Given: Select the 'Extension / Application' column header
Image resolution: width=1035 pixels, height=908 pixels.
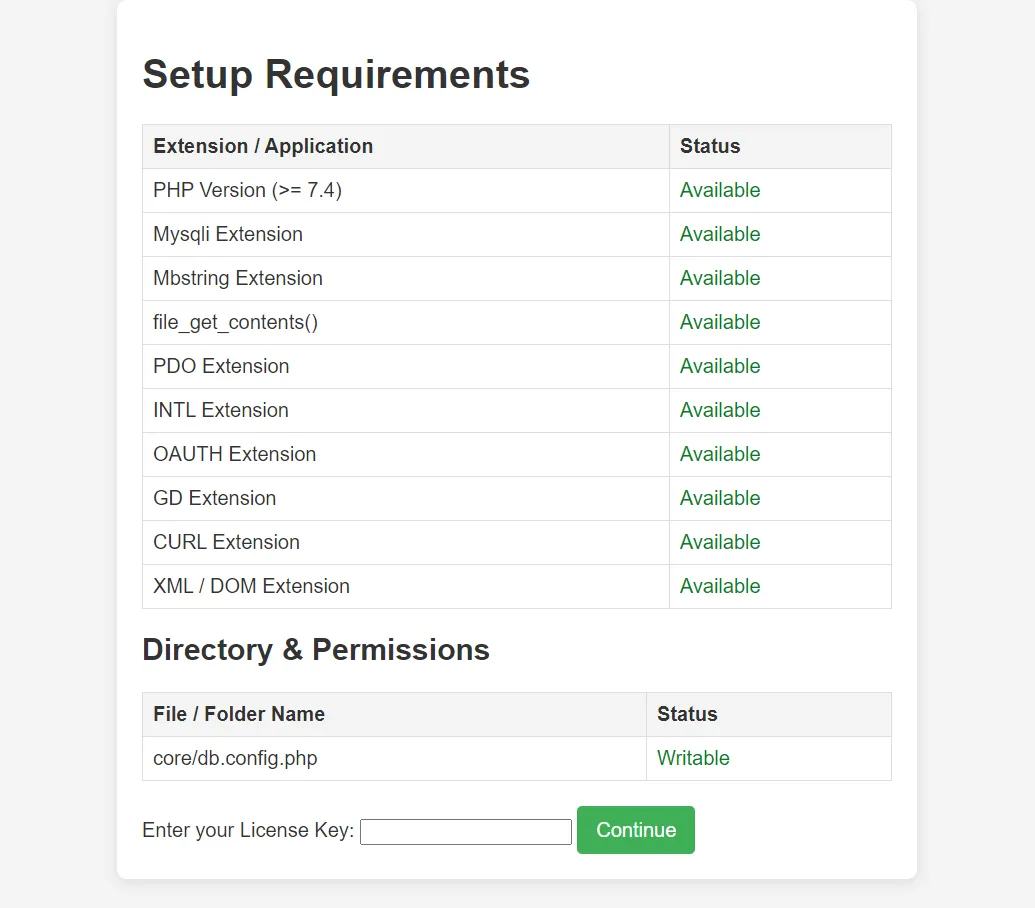Looking at the screenshot, I should (x=263, y=146).
